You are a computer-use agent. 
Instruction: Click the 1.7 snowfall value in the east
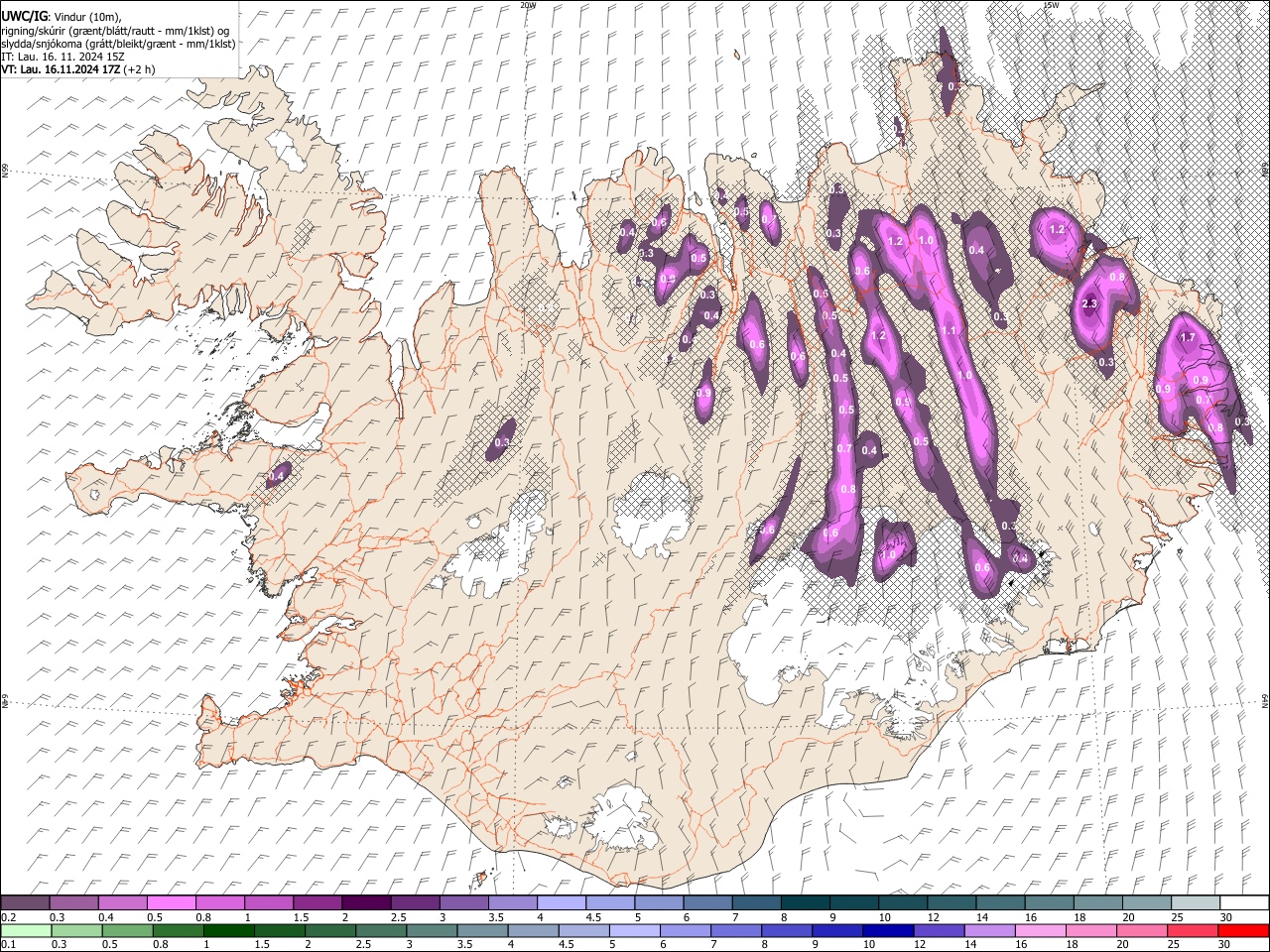coord(1187,337)
